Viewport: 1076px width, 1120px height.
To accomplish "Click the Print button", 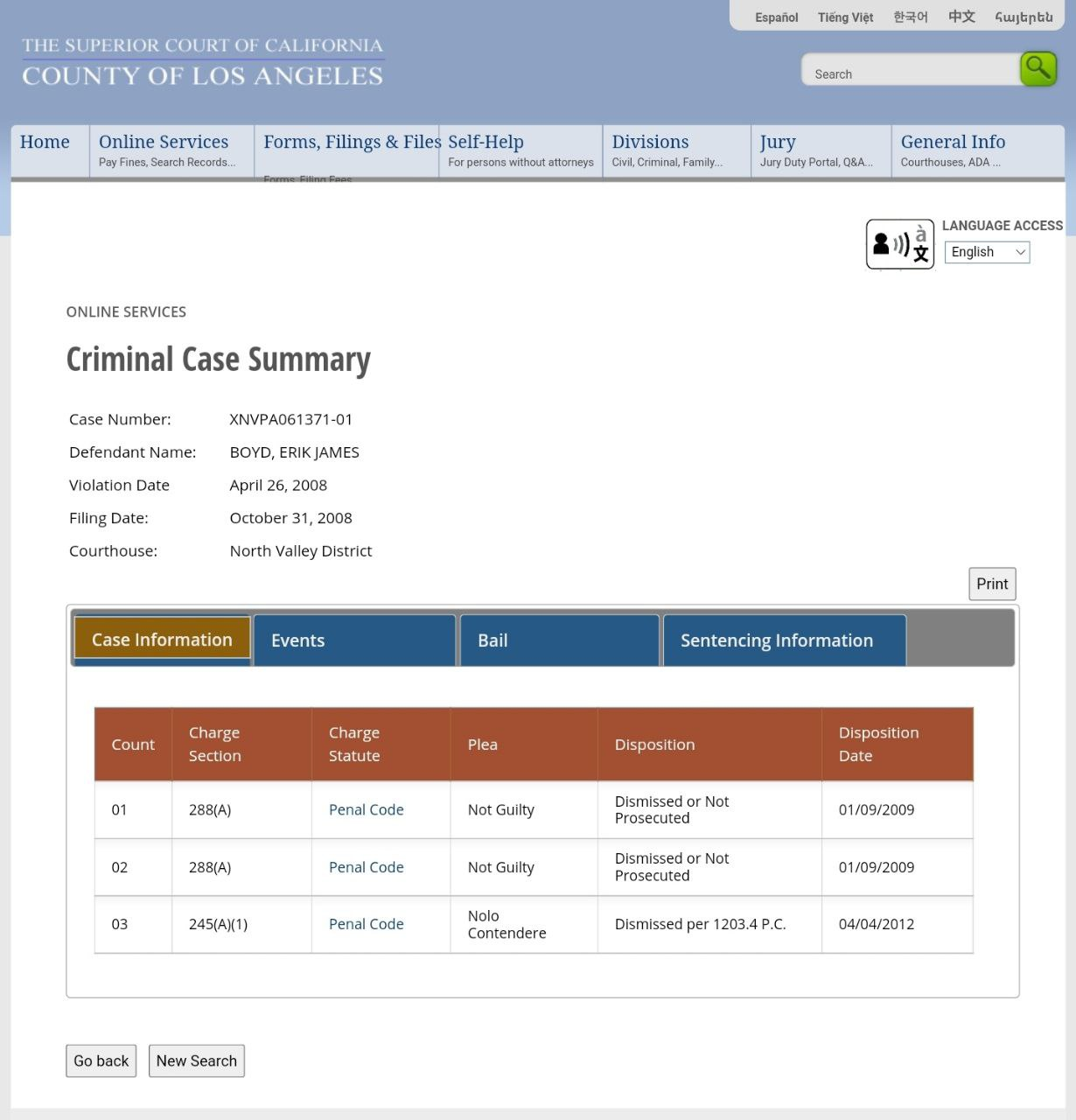I will click(992, 584).
